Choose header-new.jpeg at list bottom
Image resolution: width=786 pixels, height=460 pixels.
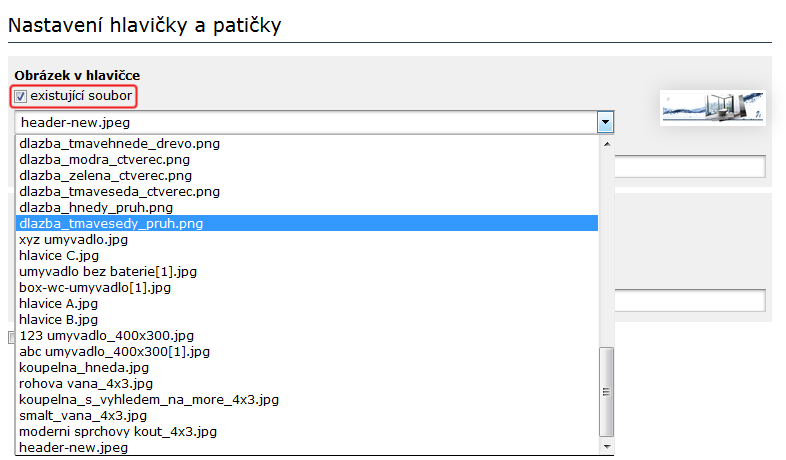[73, 447]
